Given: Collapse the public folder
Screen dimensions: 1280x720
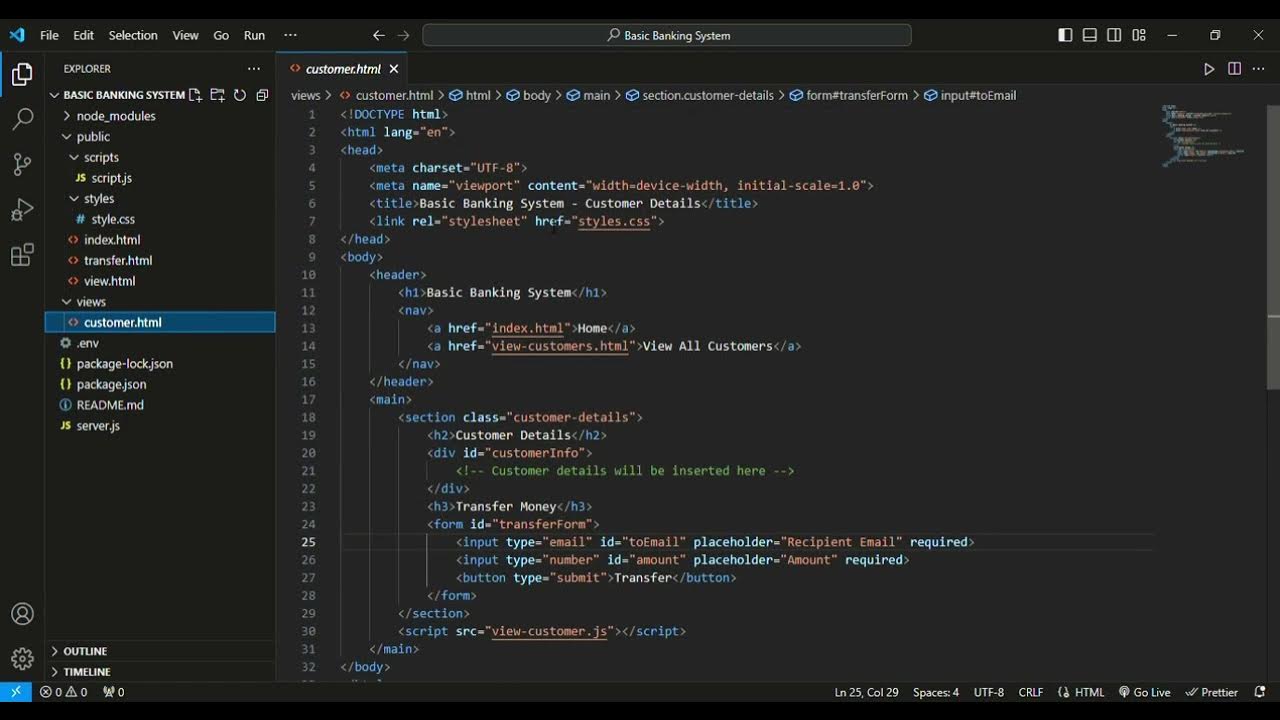Looking at the screenshot, I should click(160, 137).
